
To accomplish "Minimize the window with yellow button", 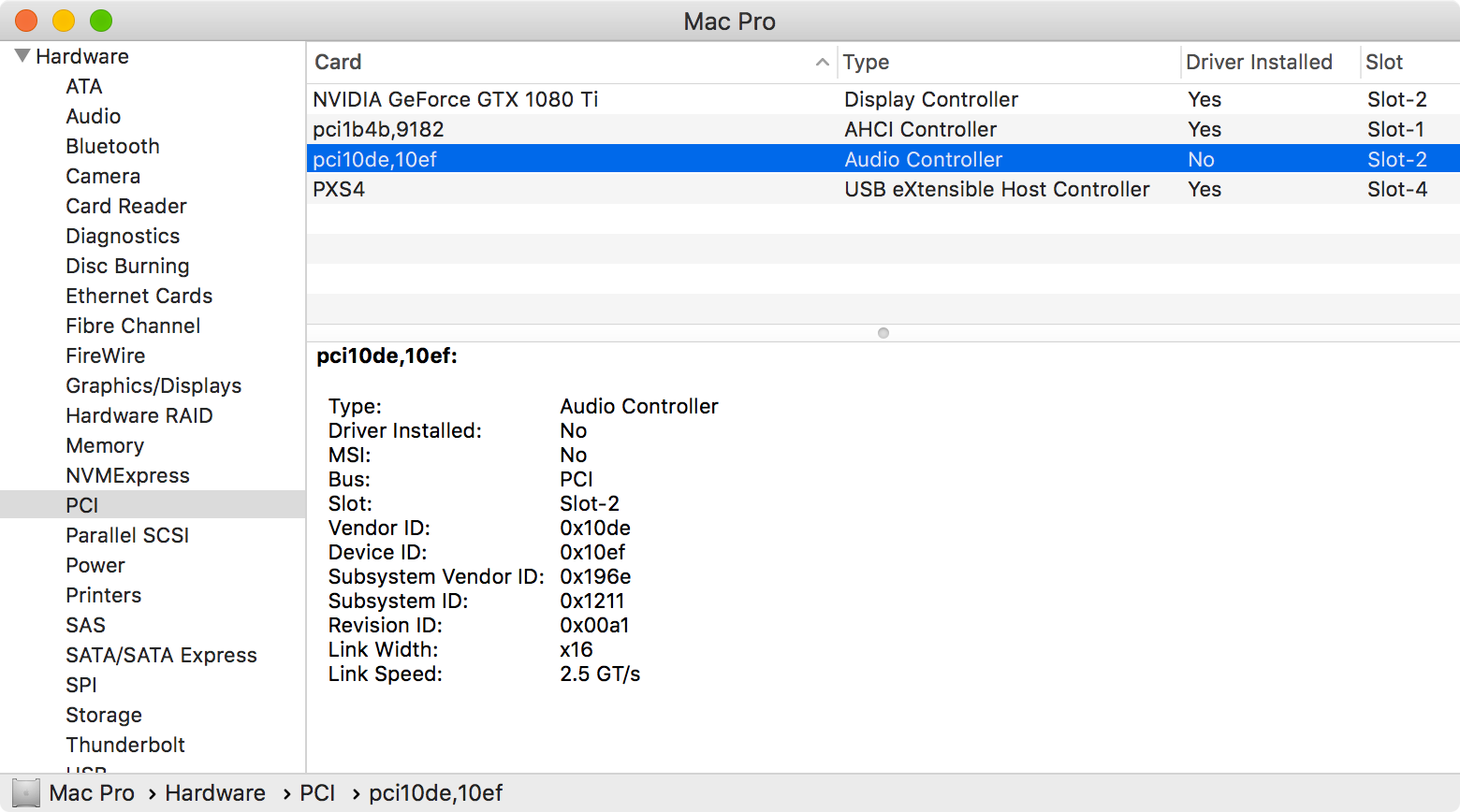I will tap(64, 21).
